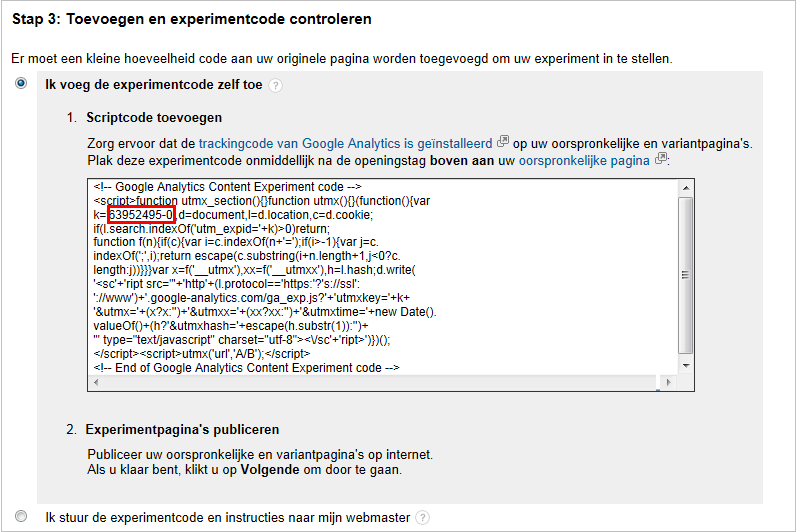796x532 pixels.
Task: Click scroll left arrow of code box
Action: [96, 382]
